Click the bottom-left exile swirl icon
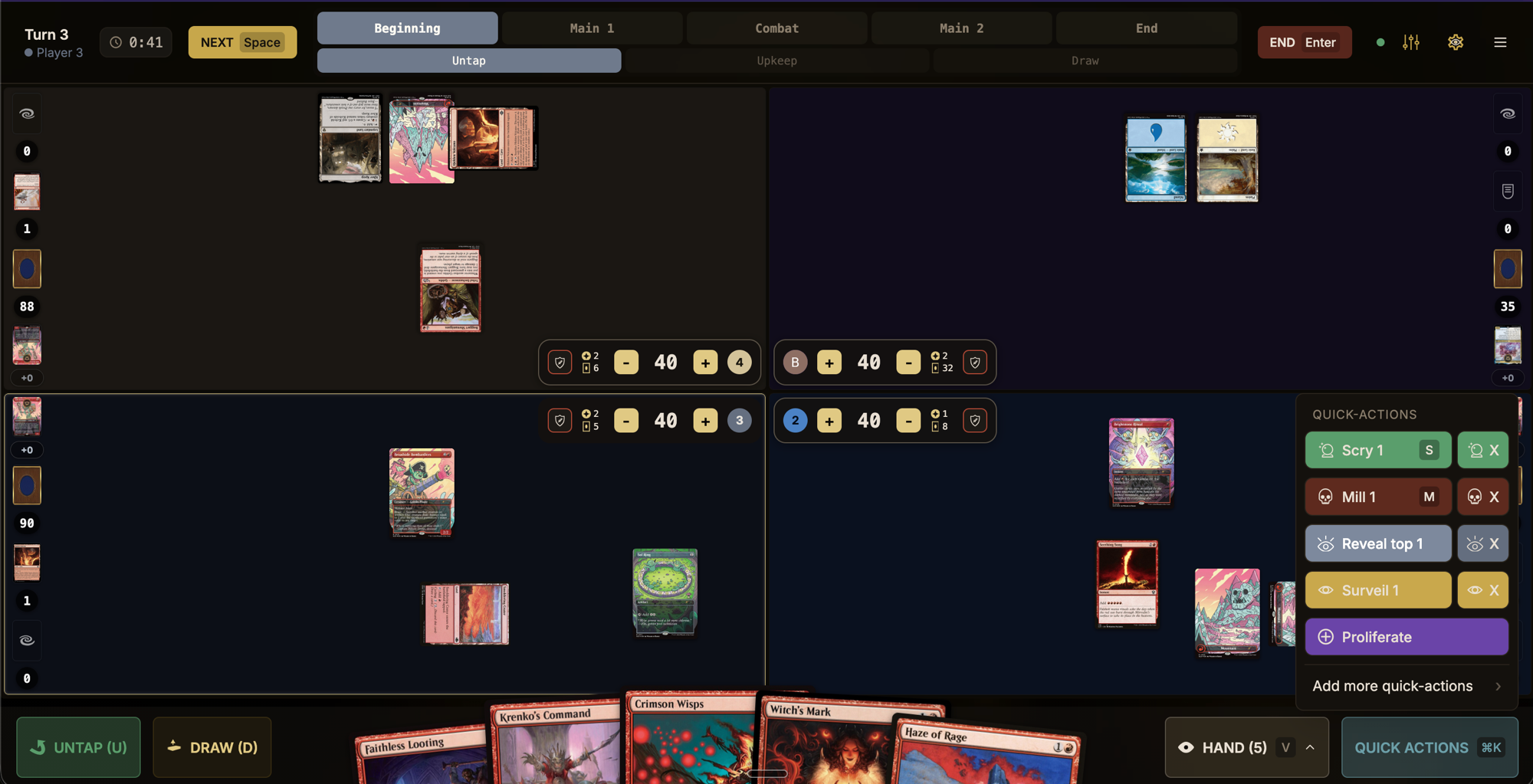 coord(27,640)
